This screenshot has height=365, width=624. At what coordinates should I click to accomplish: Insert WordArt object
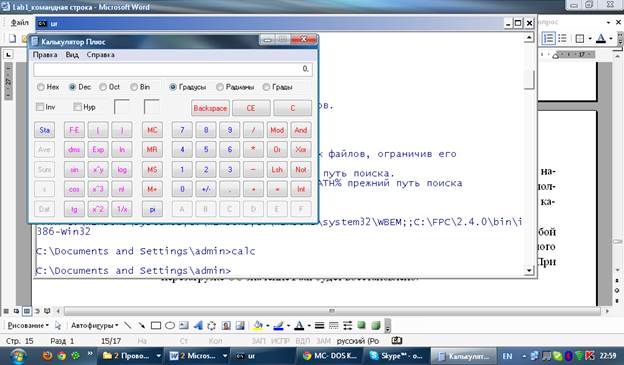coord(198,326)
